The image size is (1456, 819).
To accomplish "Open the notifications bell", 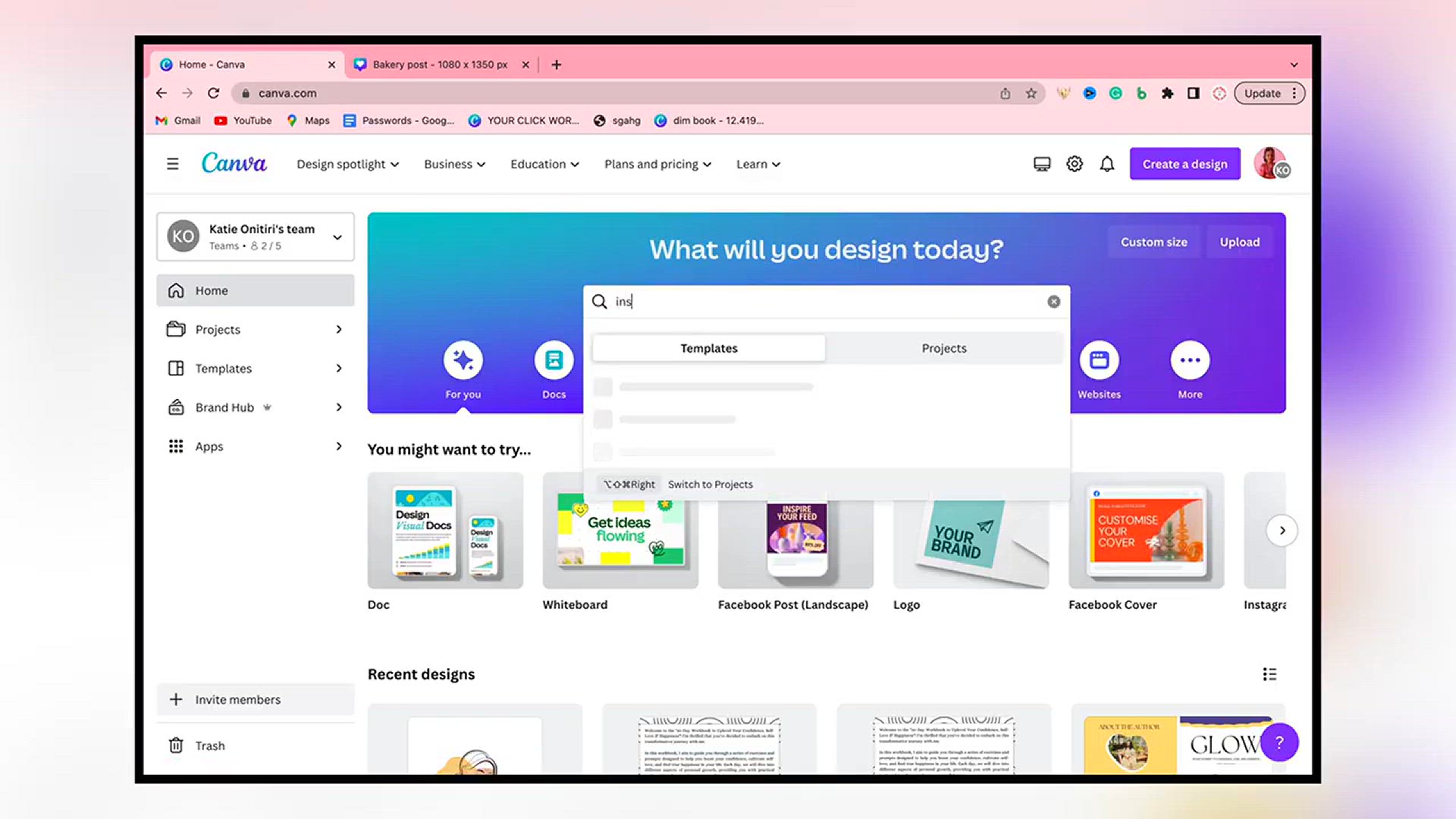I will click(x=1107, y=164).
